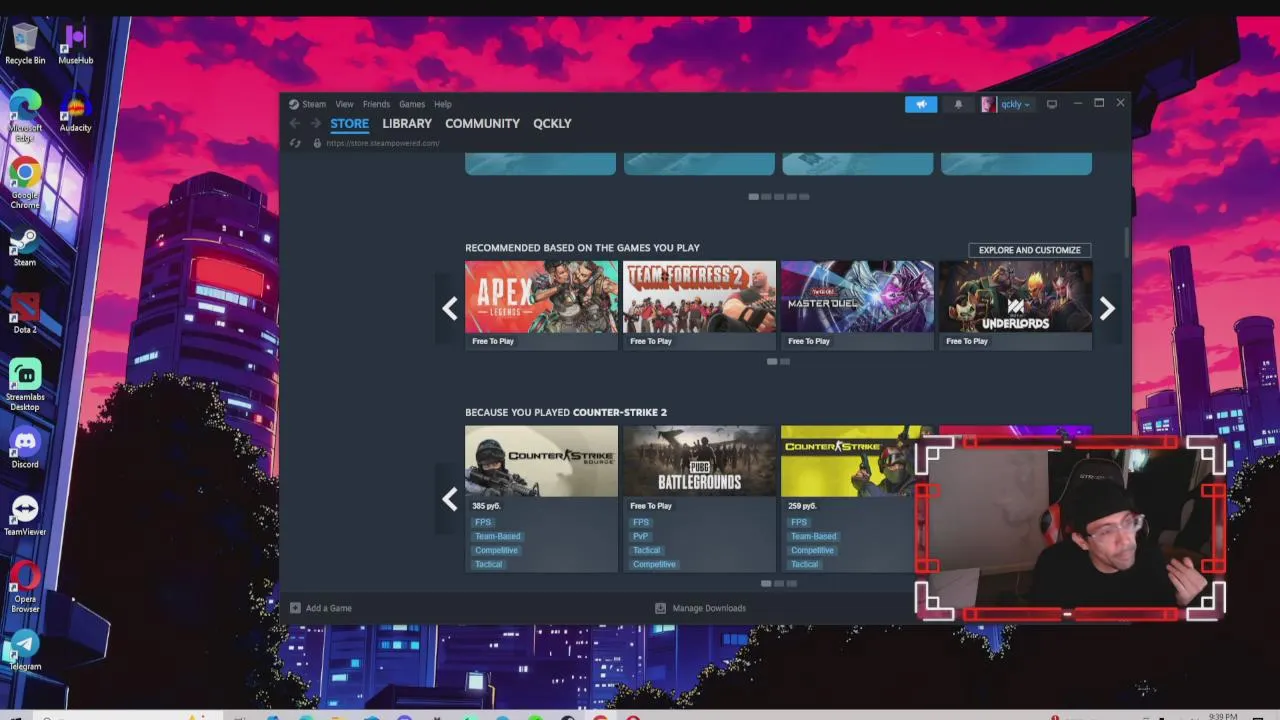Click Free To Play under Apex Legends
Image resolution: width=1280 pixels, height=720 pixels.
pos(493,341)
